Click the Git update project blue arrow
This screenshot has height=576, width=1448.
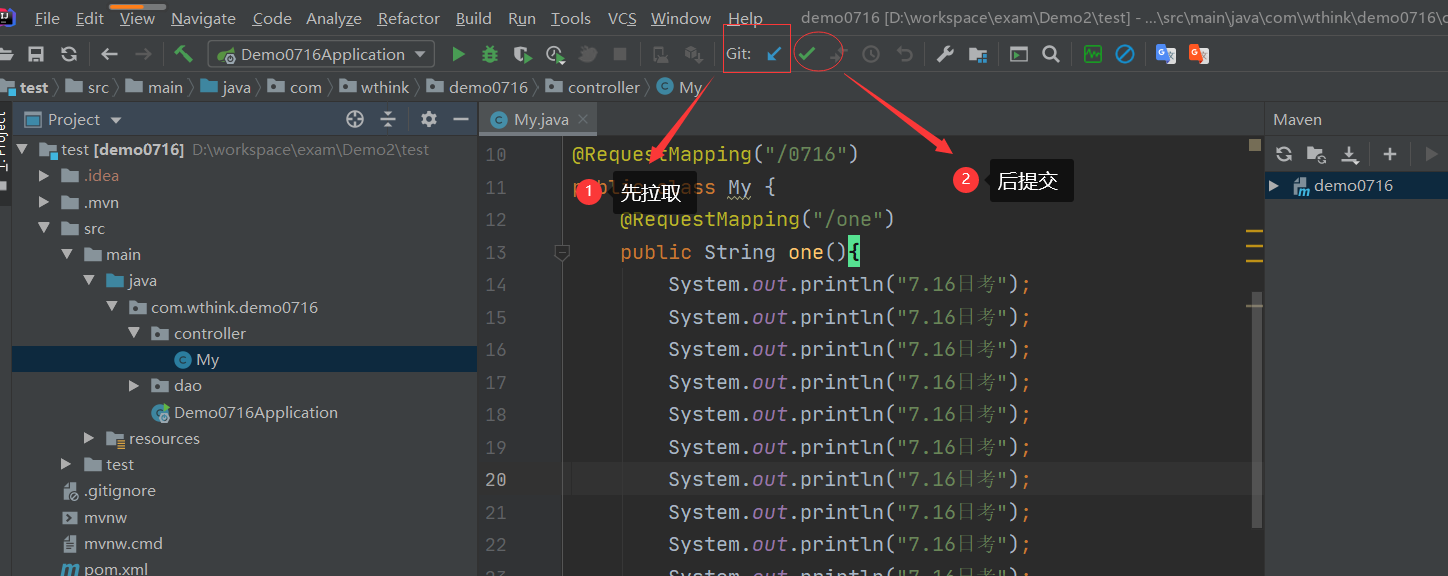coord(774,54)
